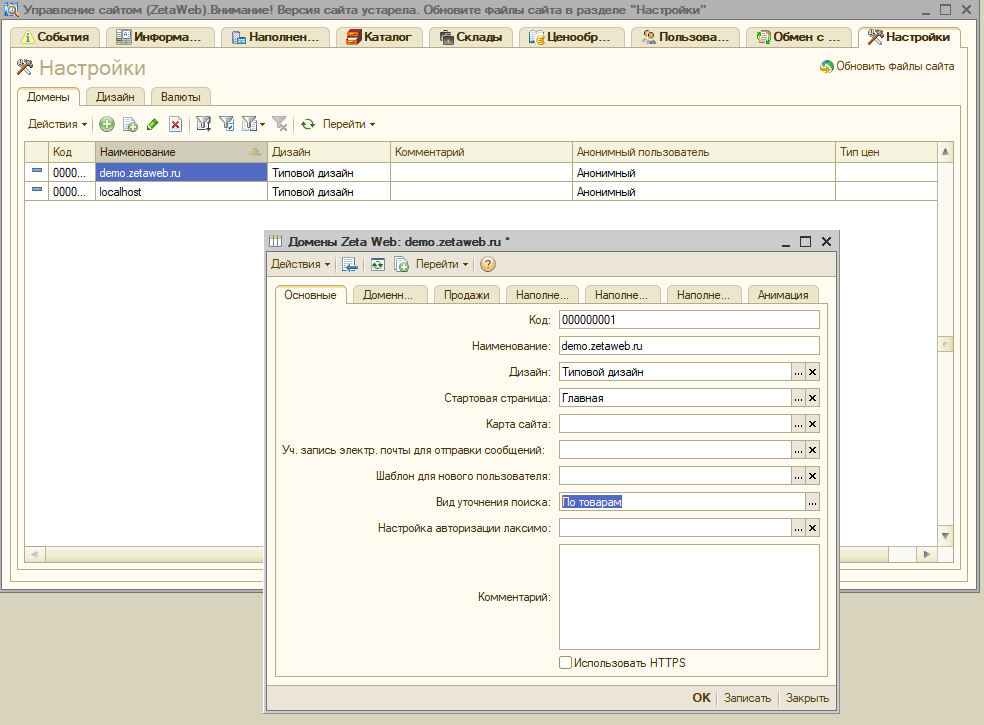Open the Перейти dropdown in the domain dialog

442,264
